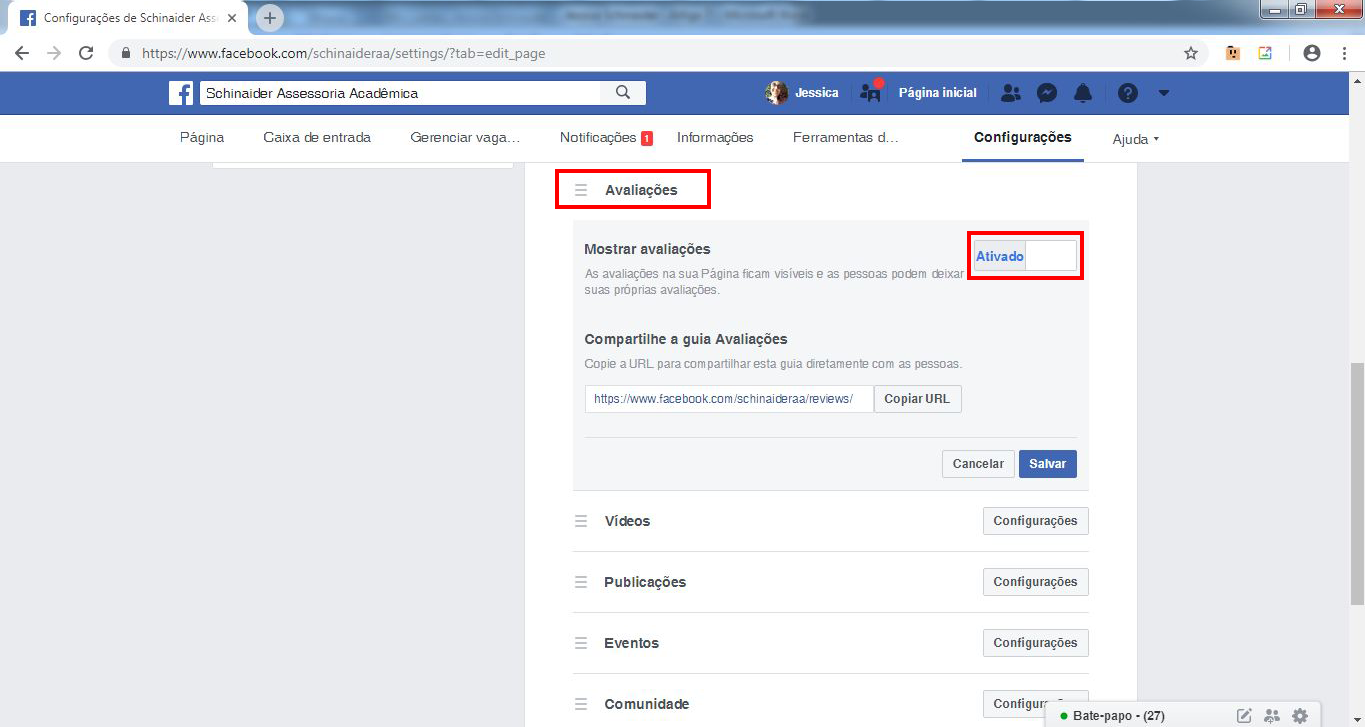Click the search magnifier button
The image size is (1365, 727).
tap(623, 93)
